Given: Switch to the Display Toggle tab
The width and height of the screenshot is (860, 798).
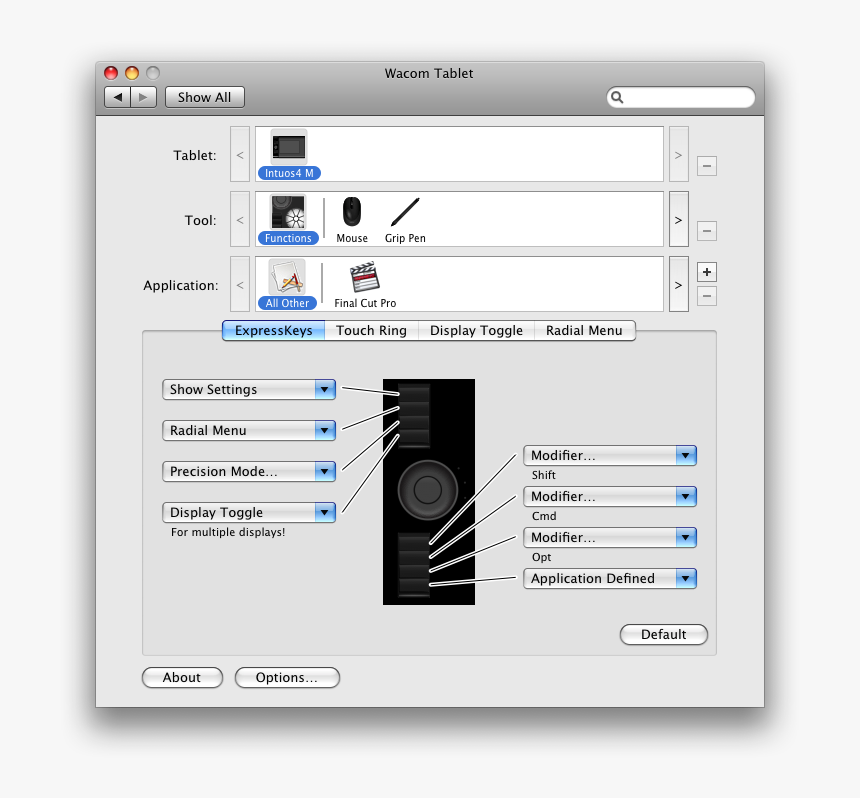Looking at the screenshot, I should point(476,331).
